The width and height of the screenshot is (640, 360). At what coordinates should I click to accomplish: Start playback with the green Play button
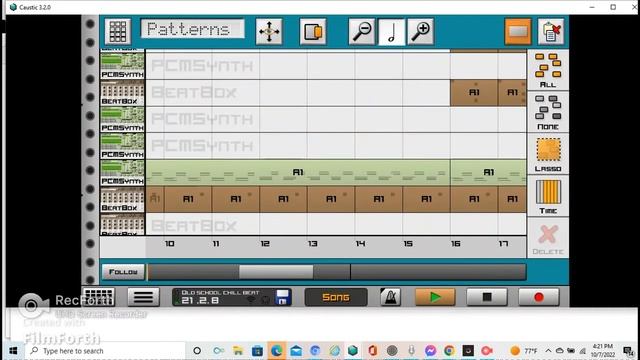435,297
